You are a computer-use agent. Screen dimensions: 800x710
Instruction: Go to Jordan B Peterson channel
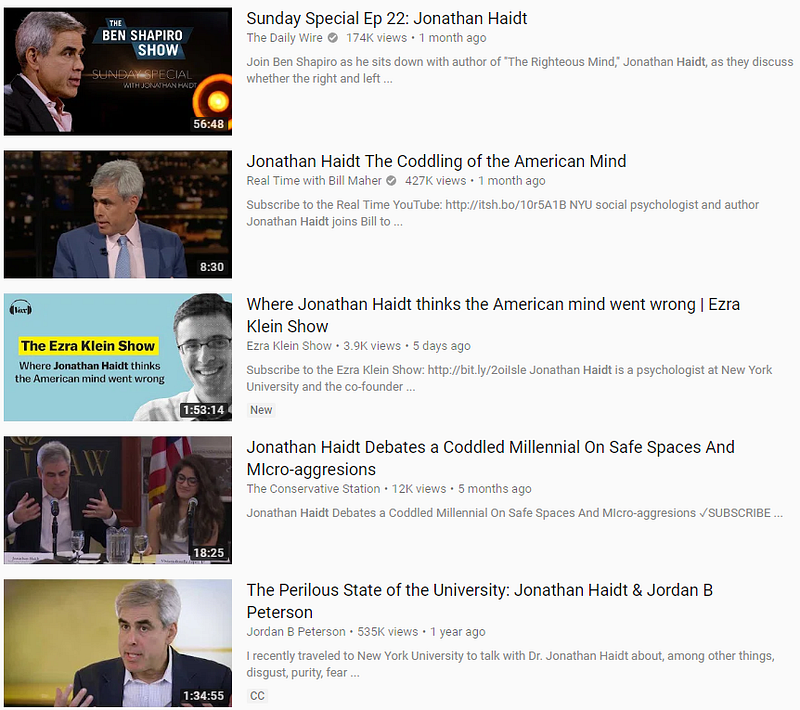pyautogui.click(x=296, y=631)
